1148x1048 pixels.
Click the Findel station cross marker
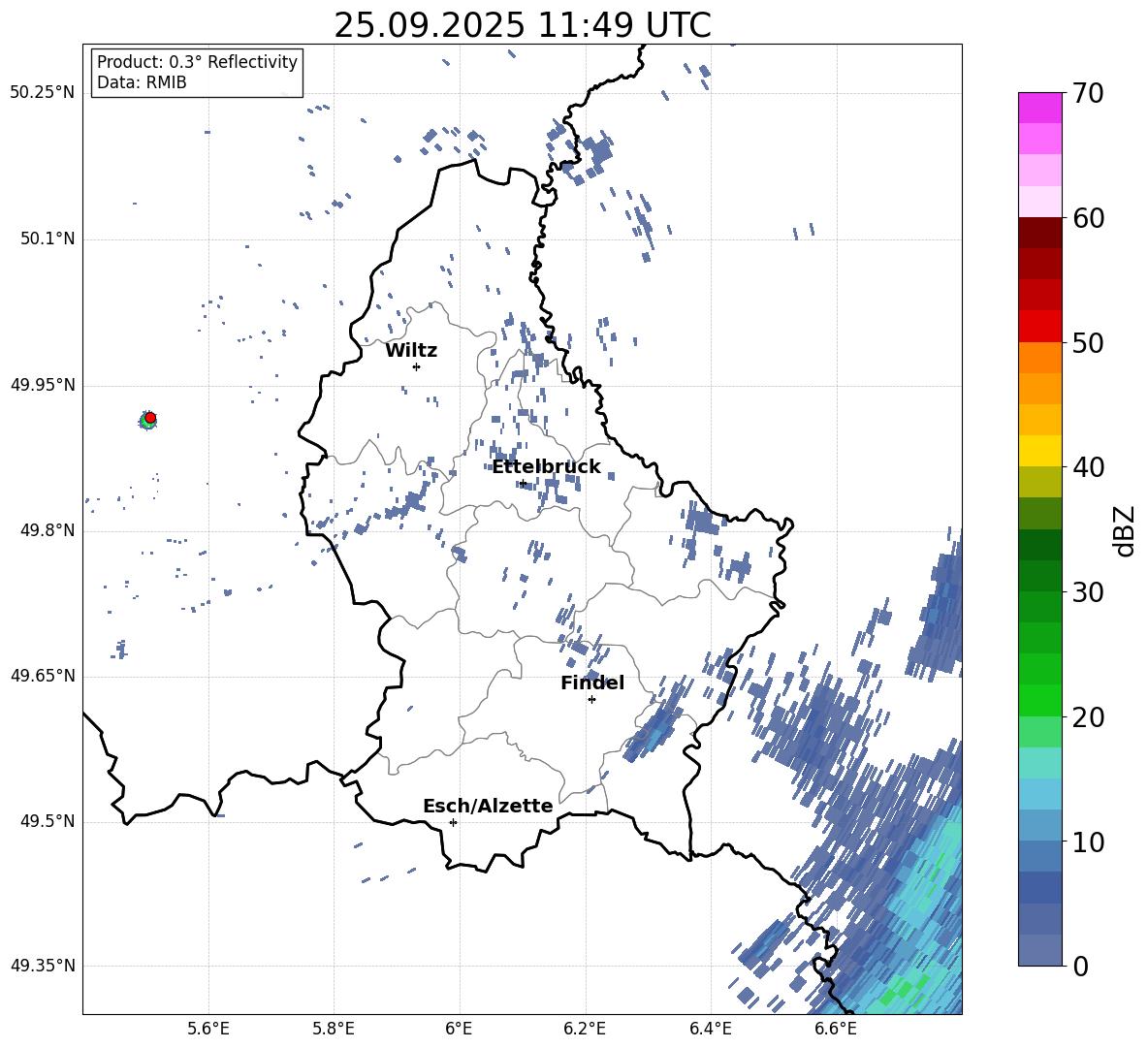pos(591,700)
